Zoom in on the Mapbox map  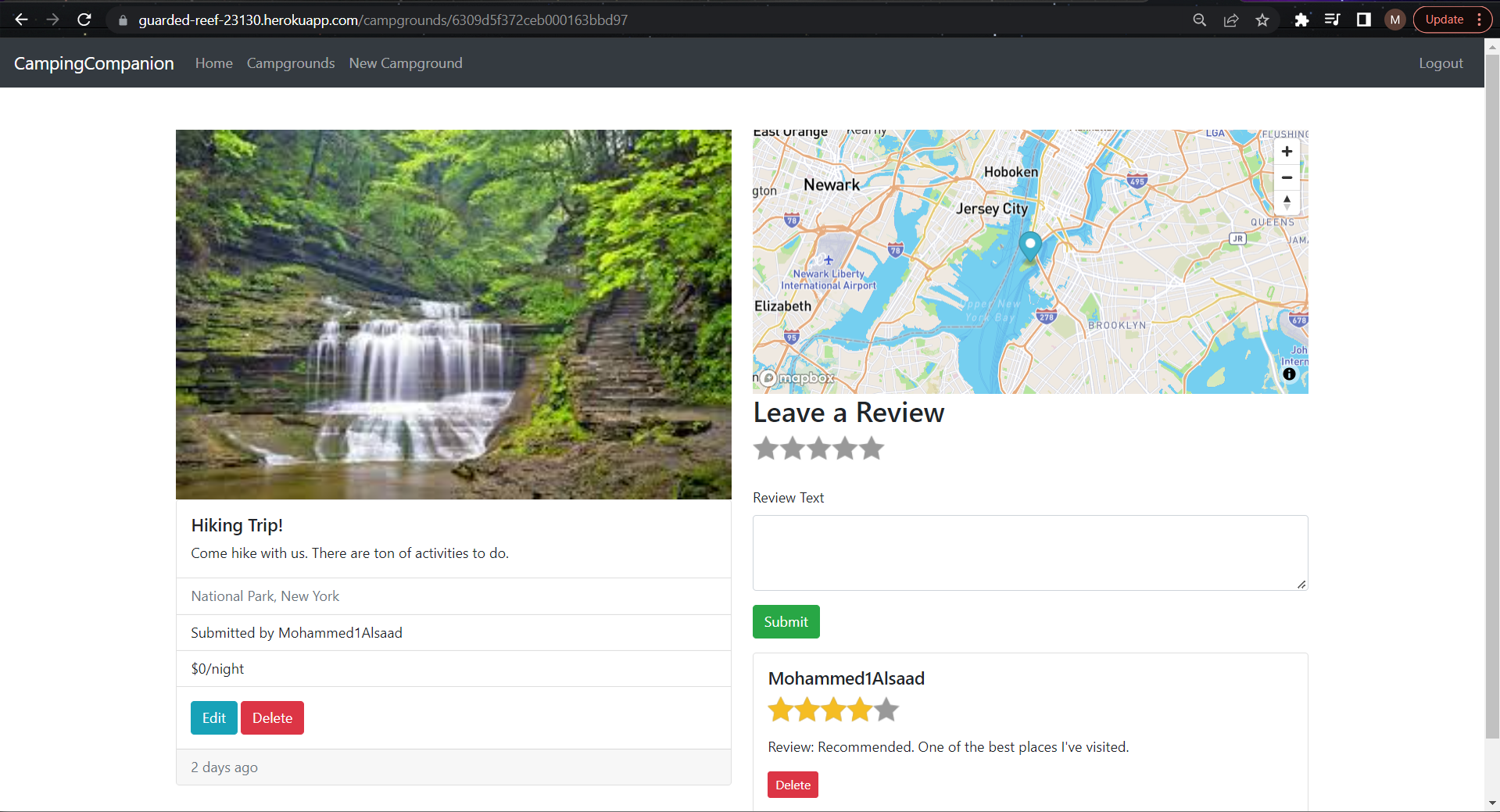pyautogui.click(x=1286, y=151)
